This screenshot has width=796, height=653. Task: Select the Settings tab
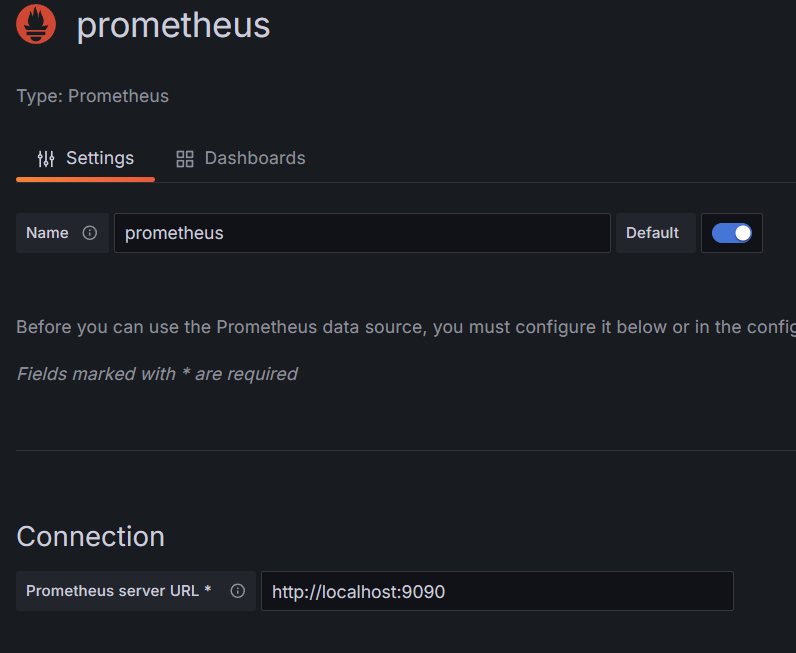tap(85, 158)
